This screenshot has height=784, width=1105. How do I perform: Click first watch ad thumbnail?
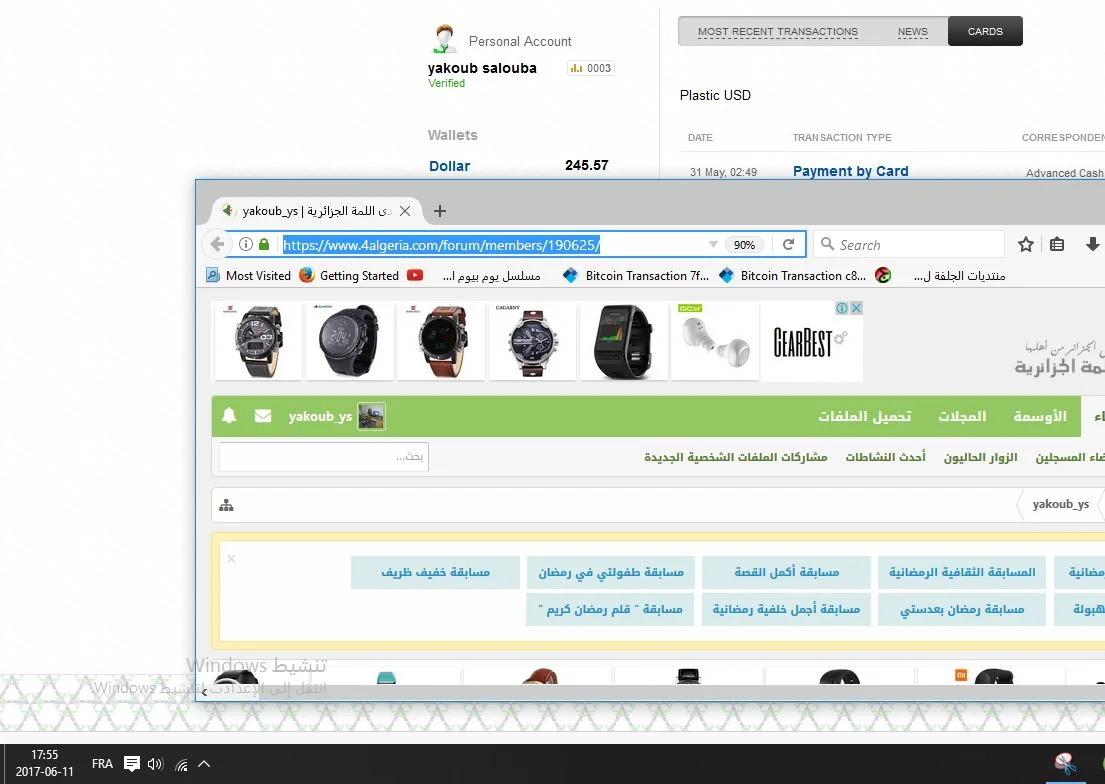pyautogui.click(x=258, y=341)
